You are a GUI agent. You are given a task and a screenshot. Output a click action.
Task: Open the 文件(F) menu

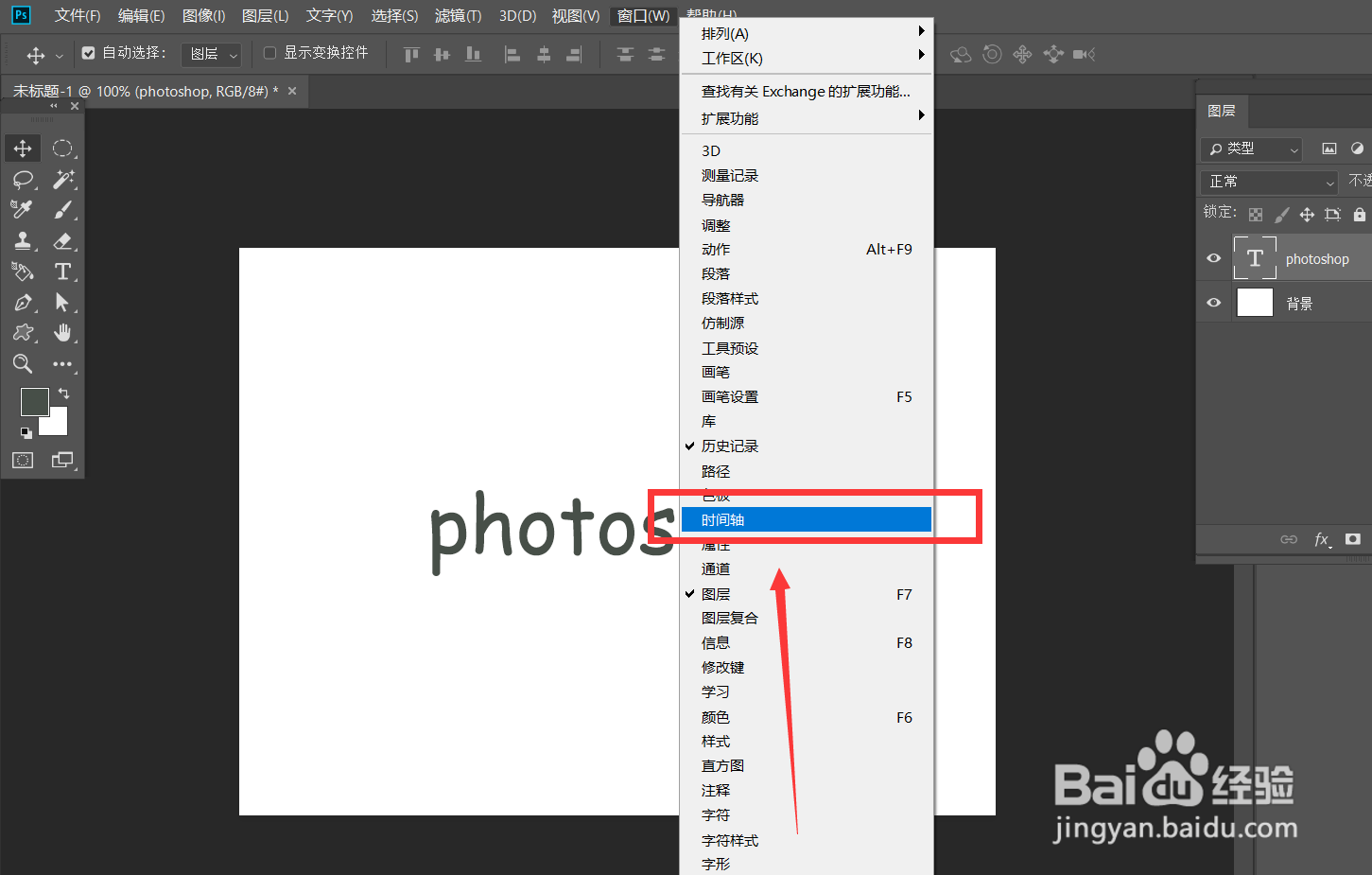[78, 16]
